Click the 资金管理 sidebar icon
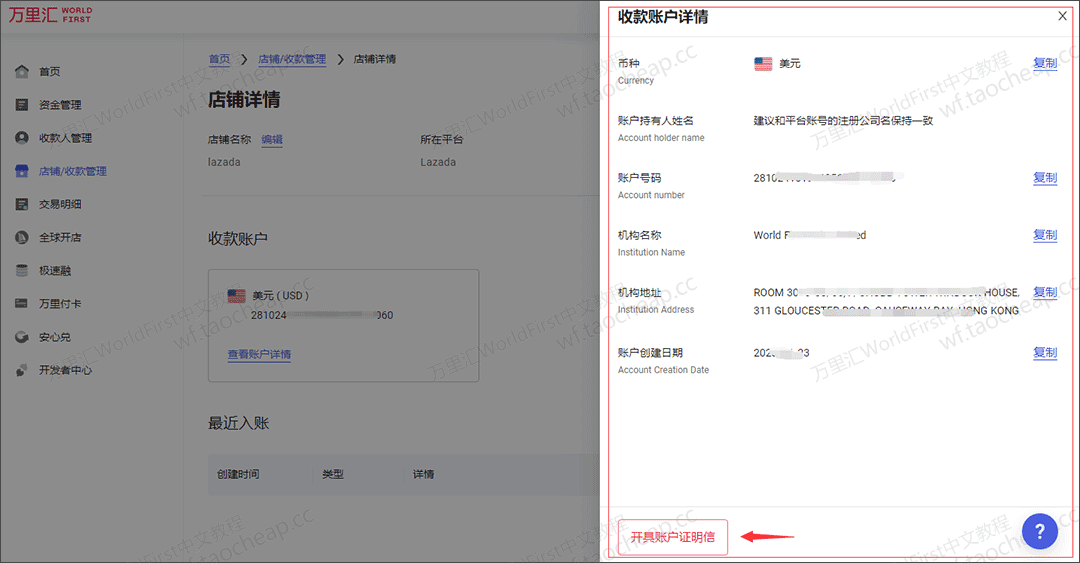 coord(22,105)
